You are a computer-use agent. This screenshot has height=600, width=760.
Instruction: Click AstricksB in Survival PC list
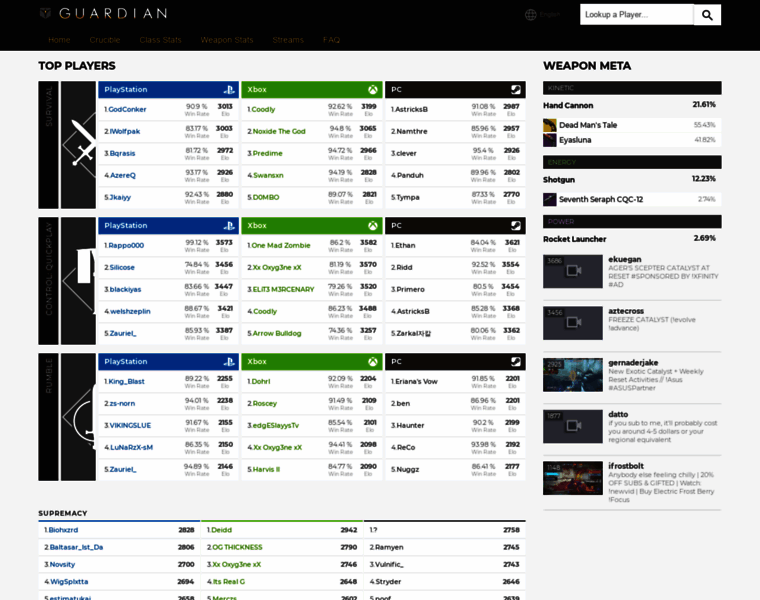[x=410, y=110]
